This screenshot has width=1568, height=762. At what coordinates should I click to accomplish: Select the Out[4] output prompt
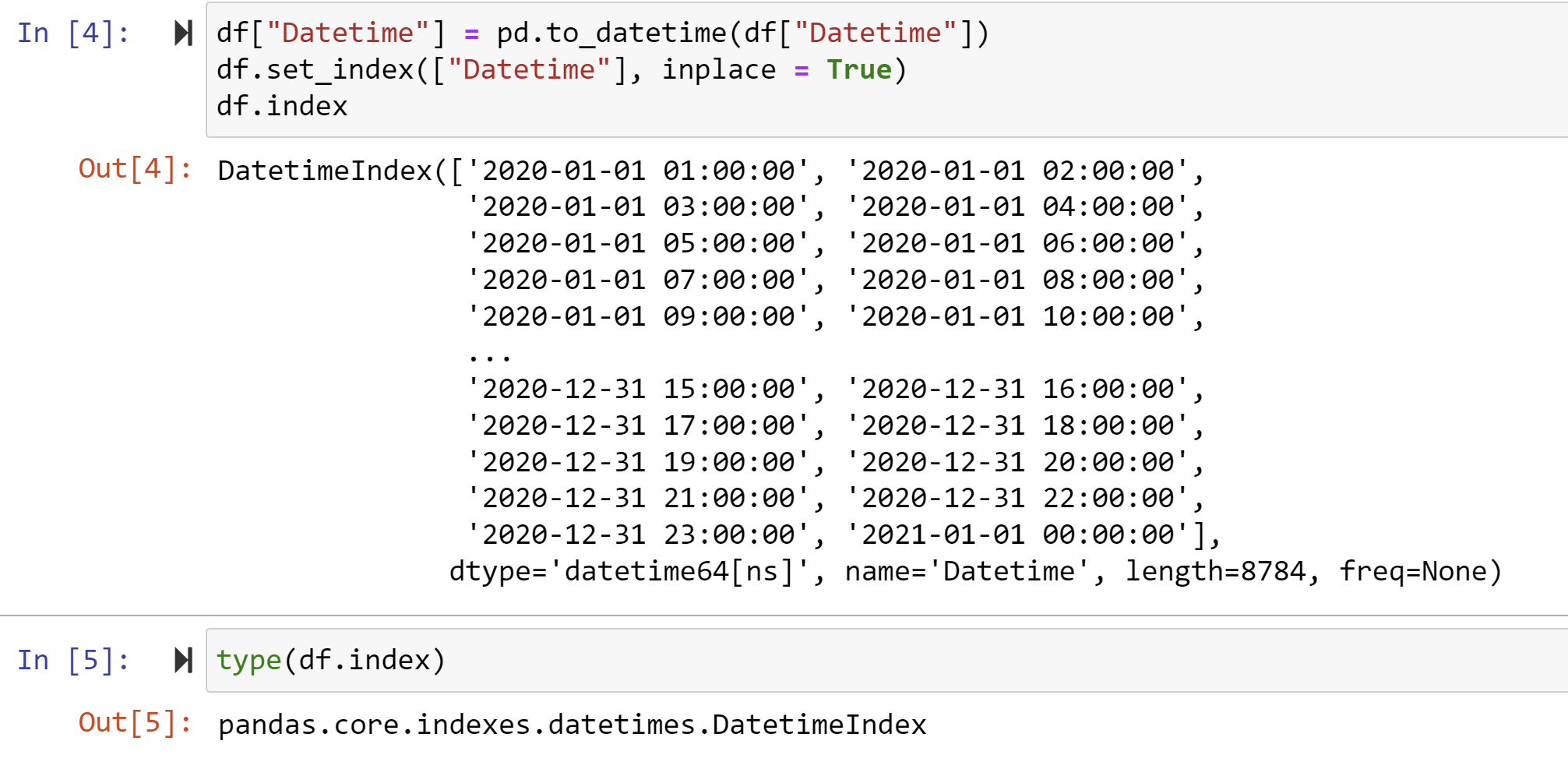135,168
